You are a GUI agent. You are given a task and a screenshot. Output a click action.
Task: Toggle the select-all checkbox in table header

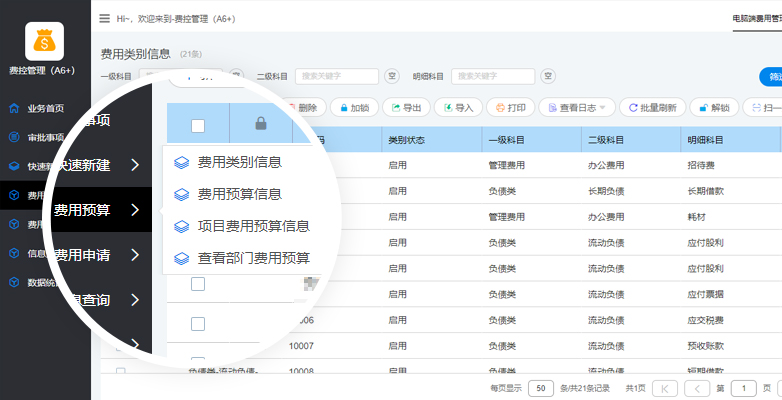[x=198, y=125]
